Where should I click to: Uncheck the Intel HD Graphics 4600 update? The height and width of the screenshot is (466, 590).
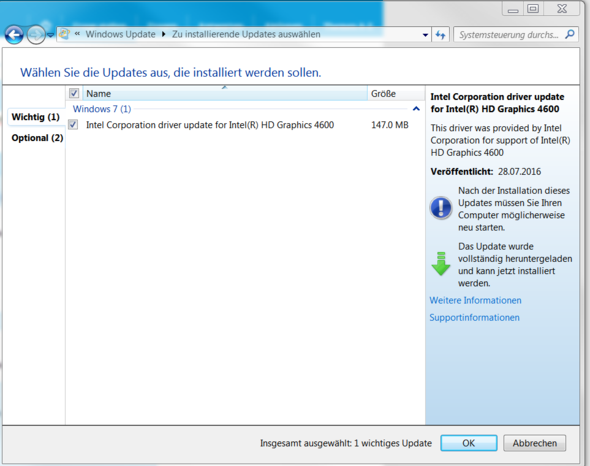(x=73, y=125)
